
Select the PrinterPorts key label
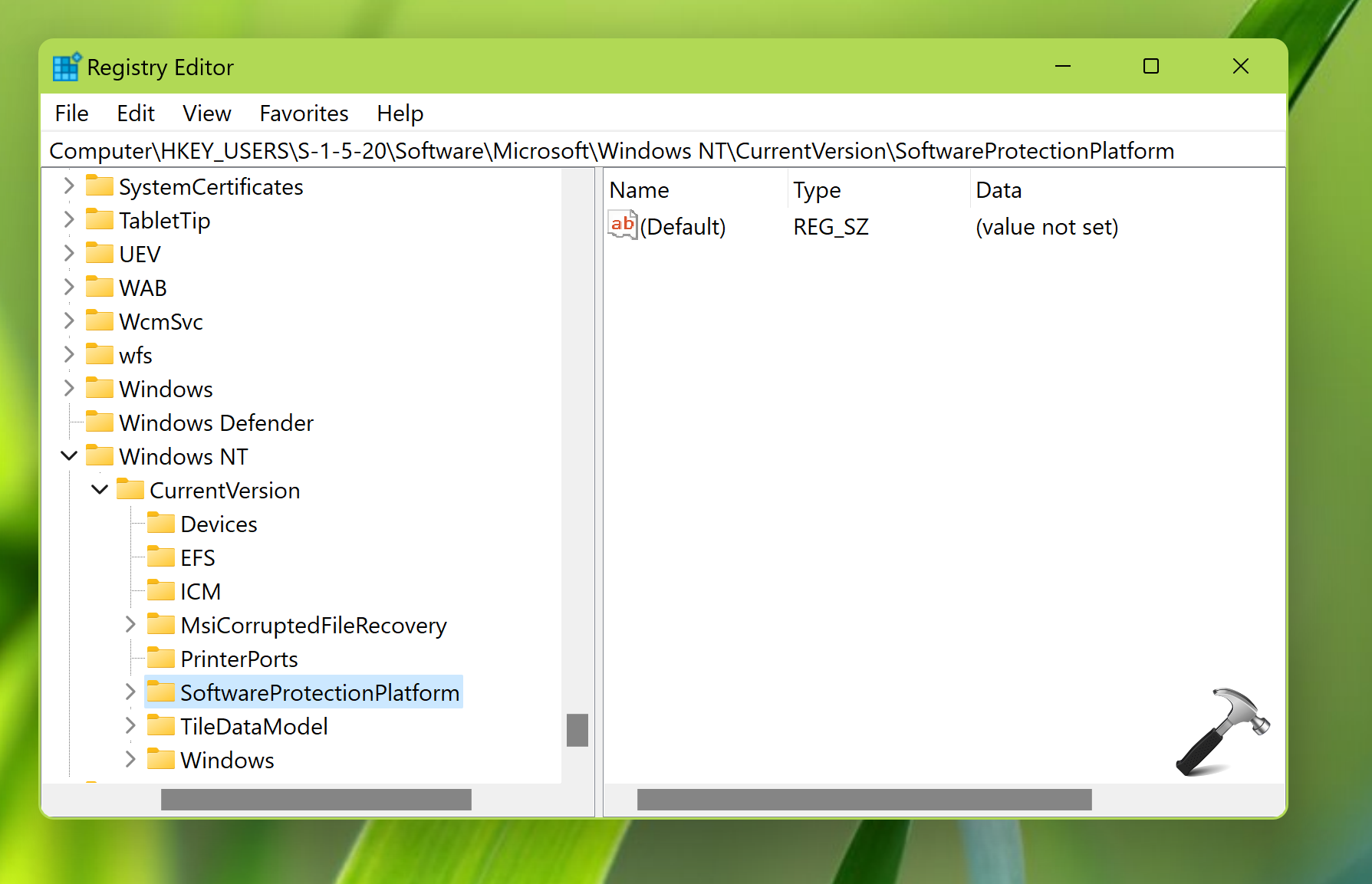[239, 659]
